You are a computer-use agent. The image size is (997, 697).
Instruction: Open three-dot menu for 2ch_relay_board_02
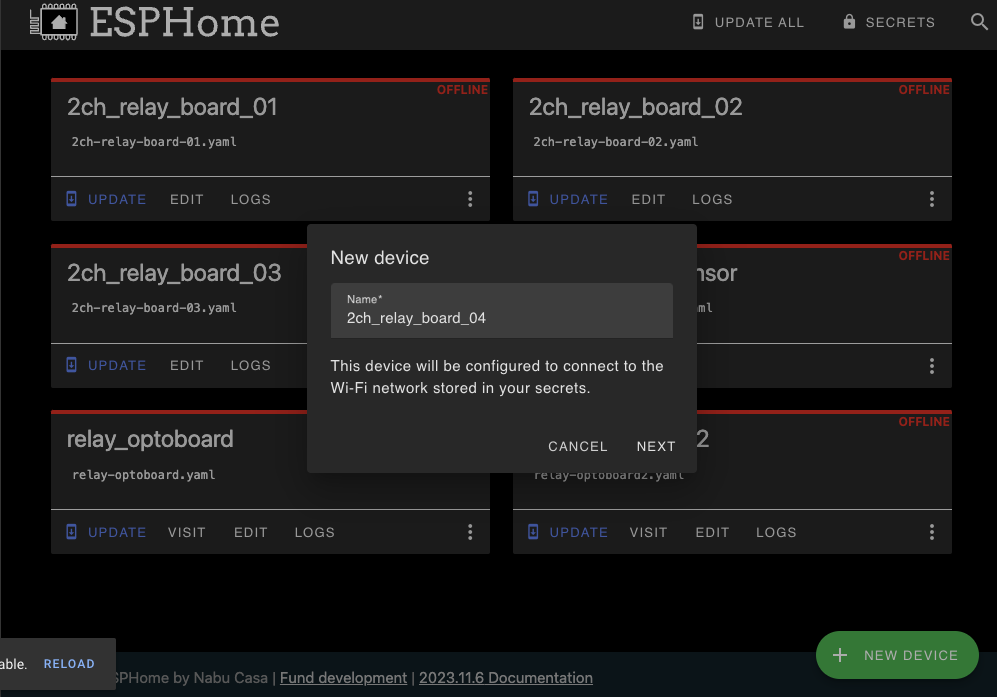[x=932, y=199]
